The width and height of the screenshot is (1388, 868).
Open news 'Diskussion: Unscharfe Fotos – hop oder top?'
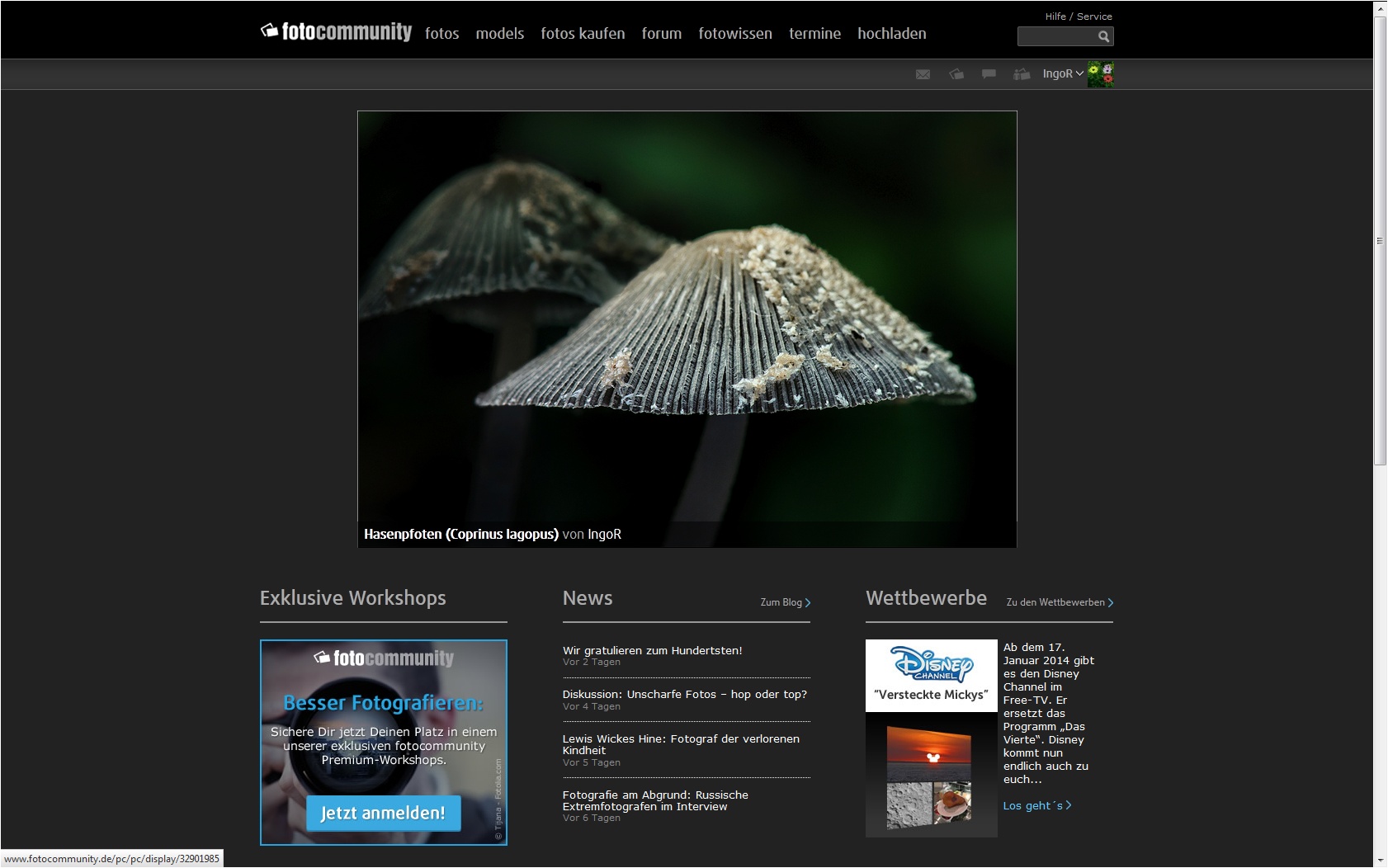pyautogui.click(x=684, y=695)
